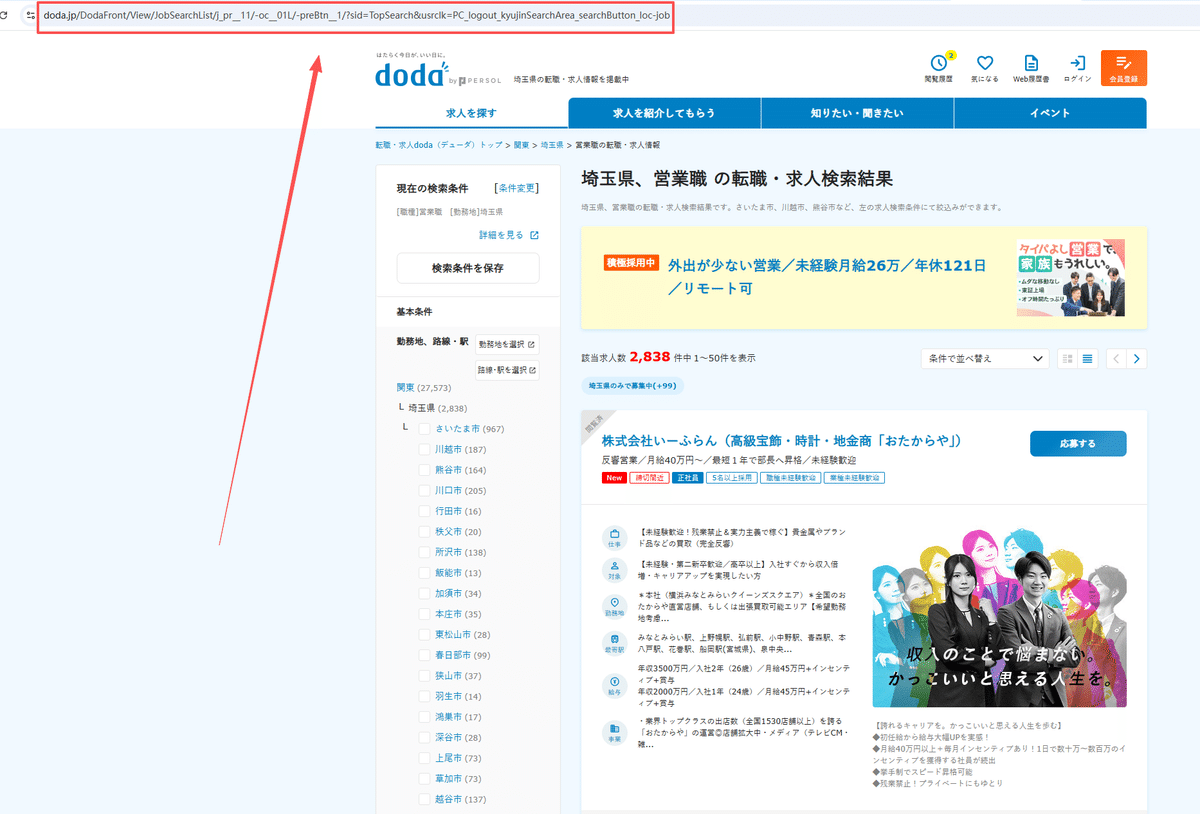Image resolution: width=1200 pixels, height=814 pixels.
Task: Click the 路線・駅を選択 button
Action: (507, 370)
